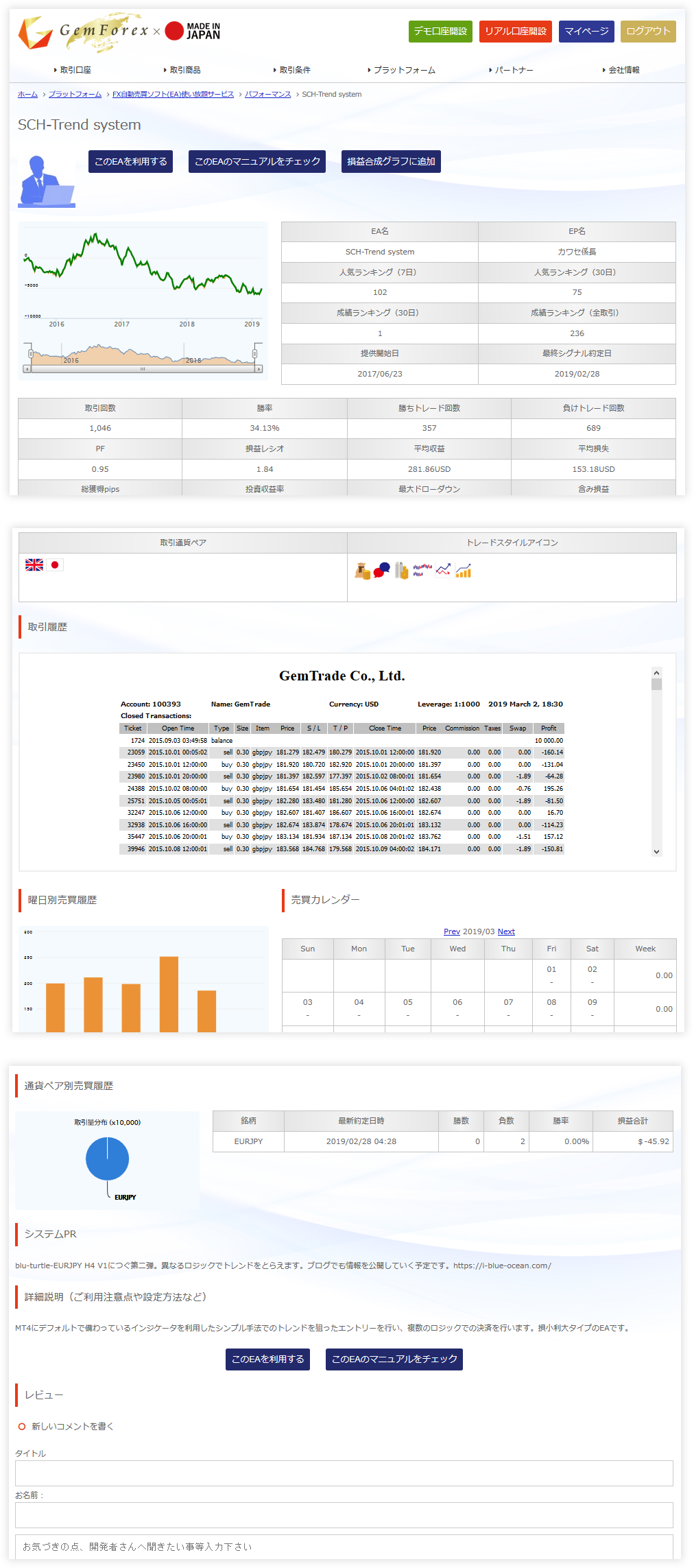Click the red リアル口座開設 button

(516, 32)
